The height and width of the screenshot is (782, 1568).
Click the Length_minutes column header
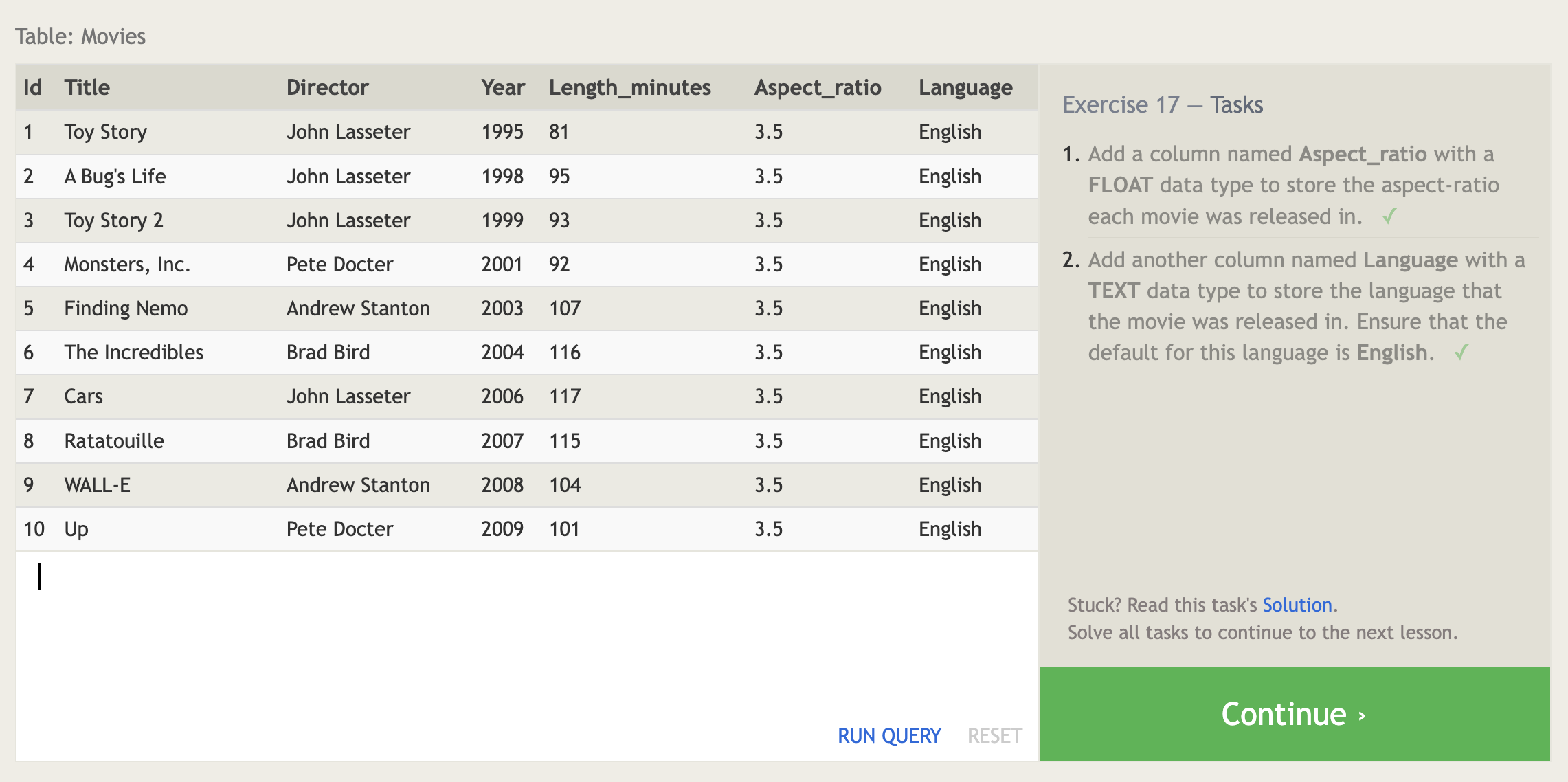(x=629, y=87)
